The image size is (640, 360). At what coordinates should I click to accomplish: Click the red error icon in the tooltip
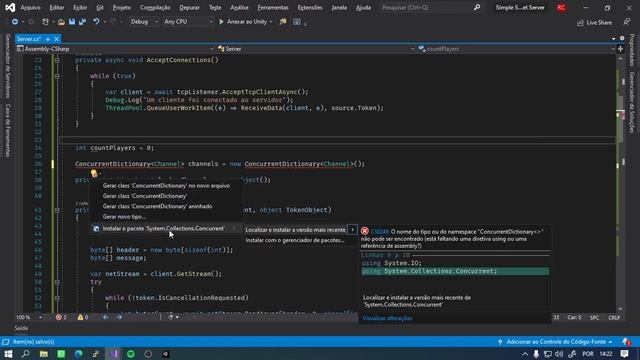click(x=364, y=231)
